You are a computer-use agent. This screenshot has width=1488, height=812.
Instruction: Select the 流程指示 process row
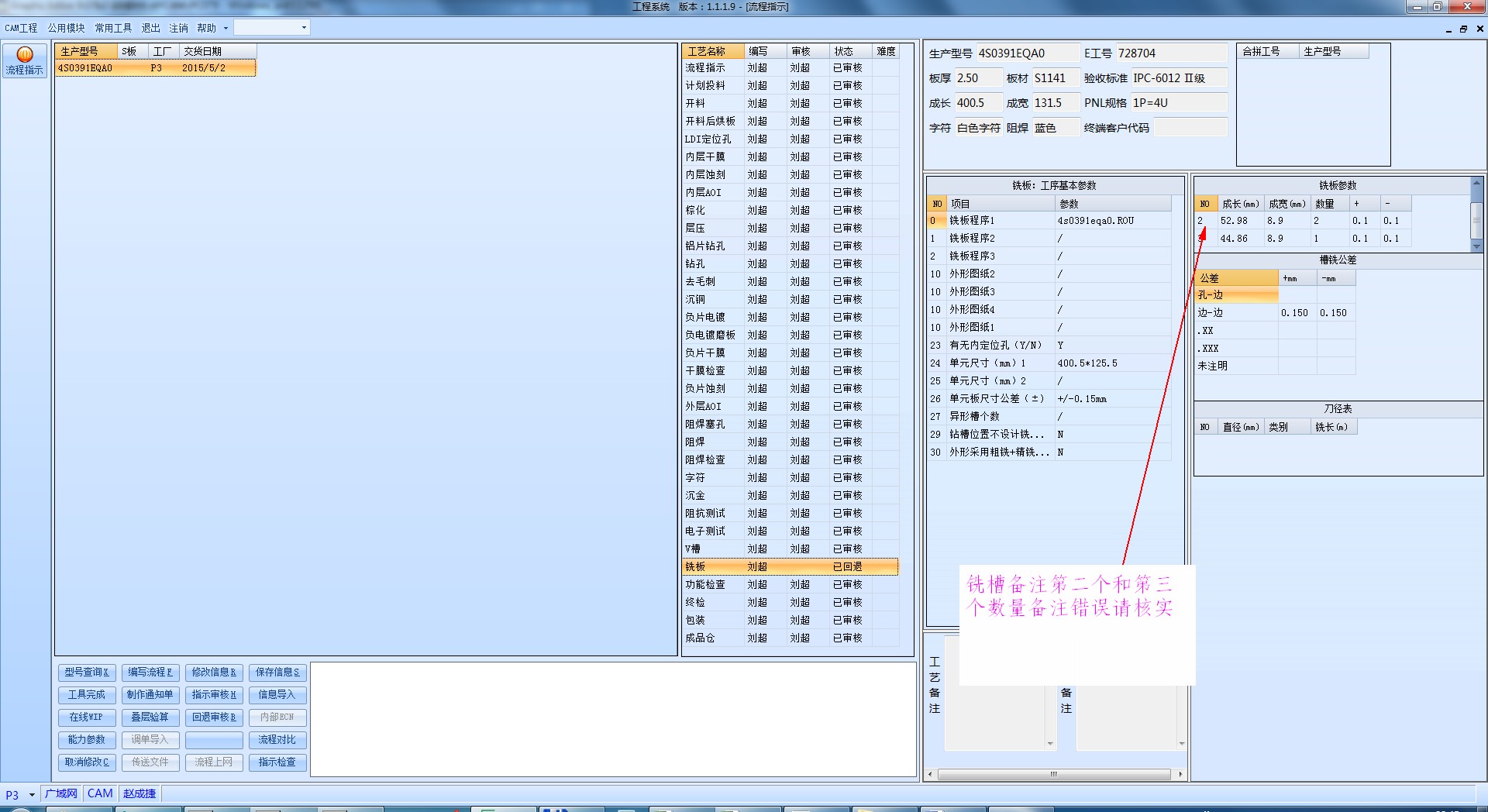coord(790,68)
